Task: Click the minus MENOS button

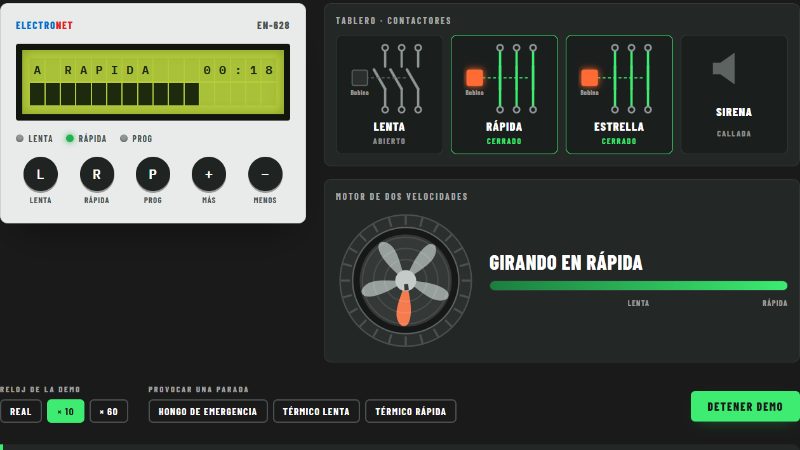Action: click(265, 174)
